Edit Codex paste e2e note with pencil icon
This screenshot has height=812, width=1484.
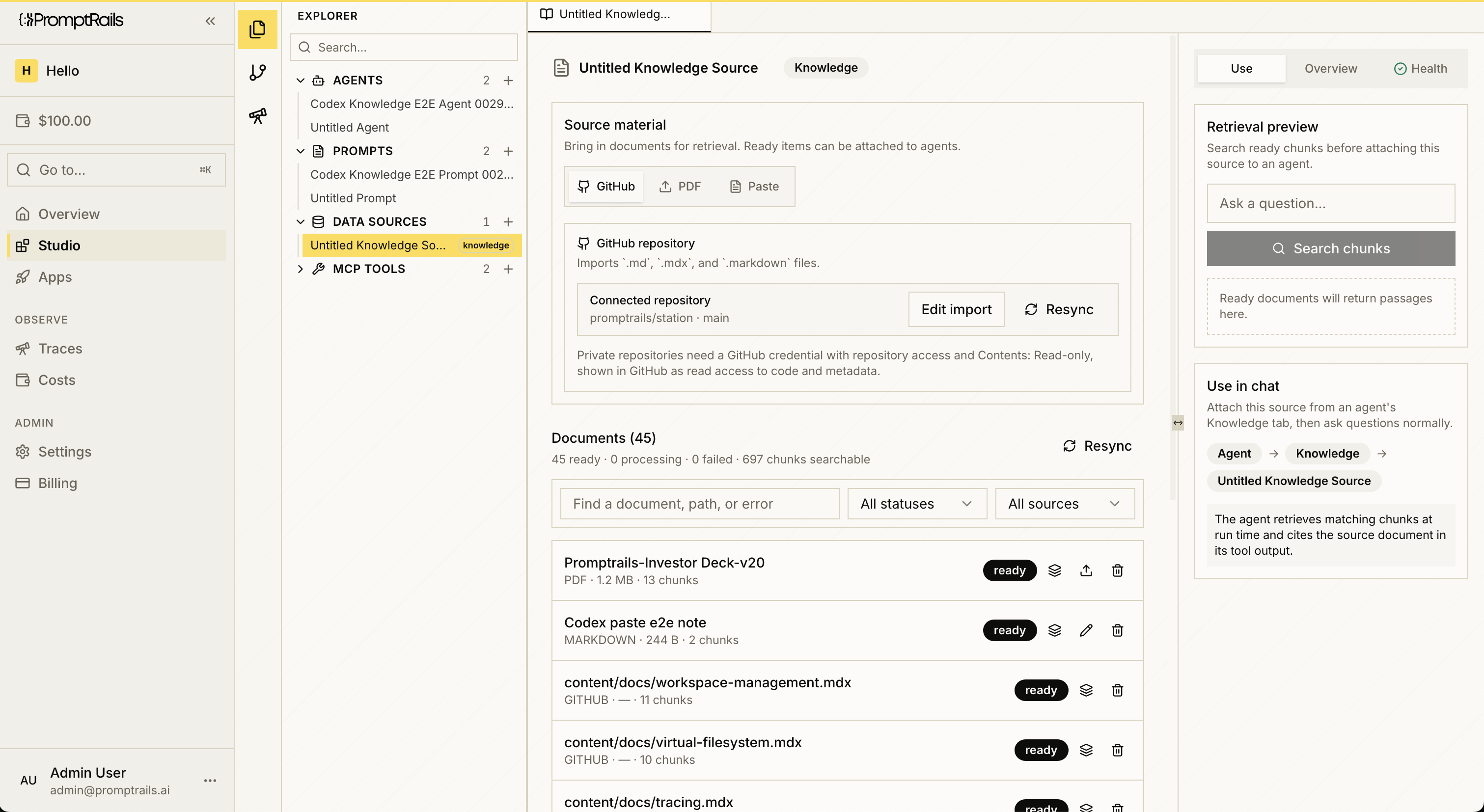1086,630
